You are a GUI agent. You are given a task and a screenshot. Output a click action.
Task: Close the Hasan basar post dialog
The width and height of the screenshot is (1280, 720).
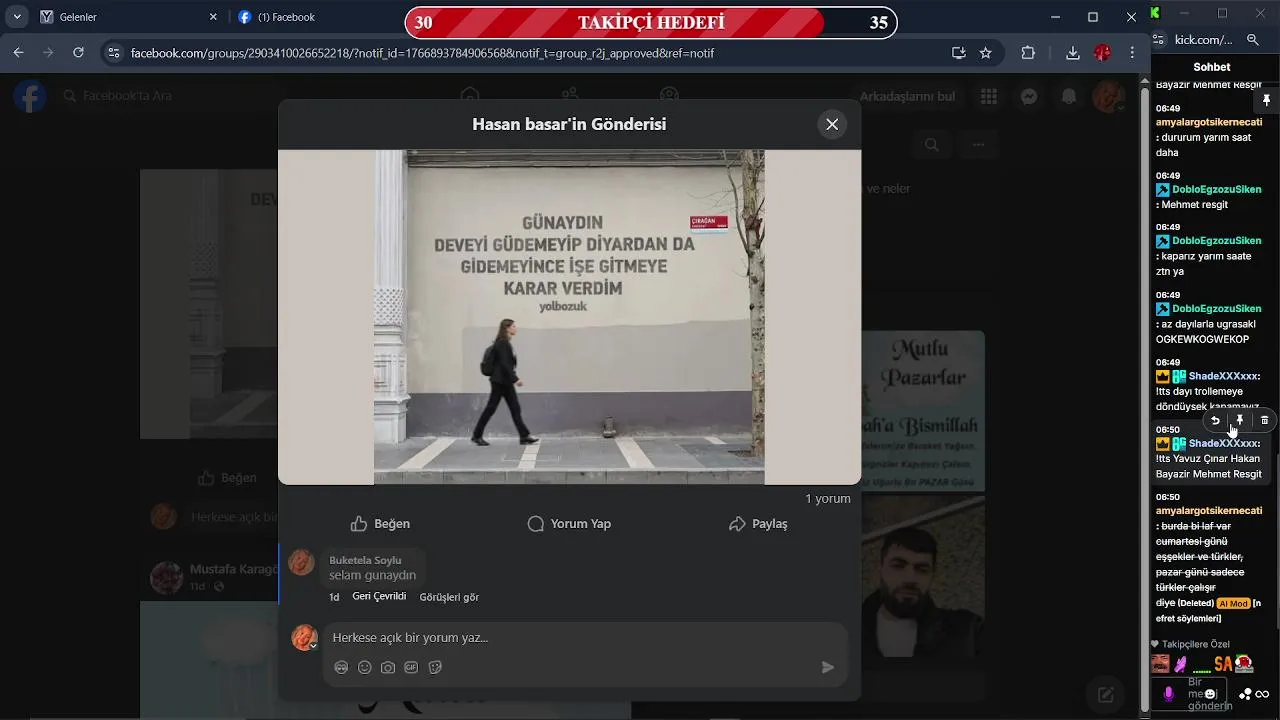(x=832, y=124)
